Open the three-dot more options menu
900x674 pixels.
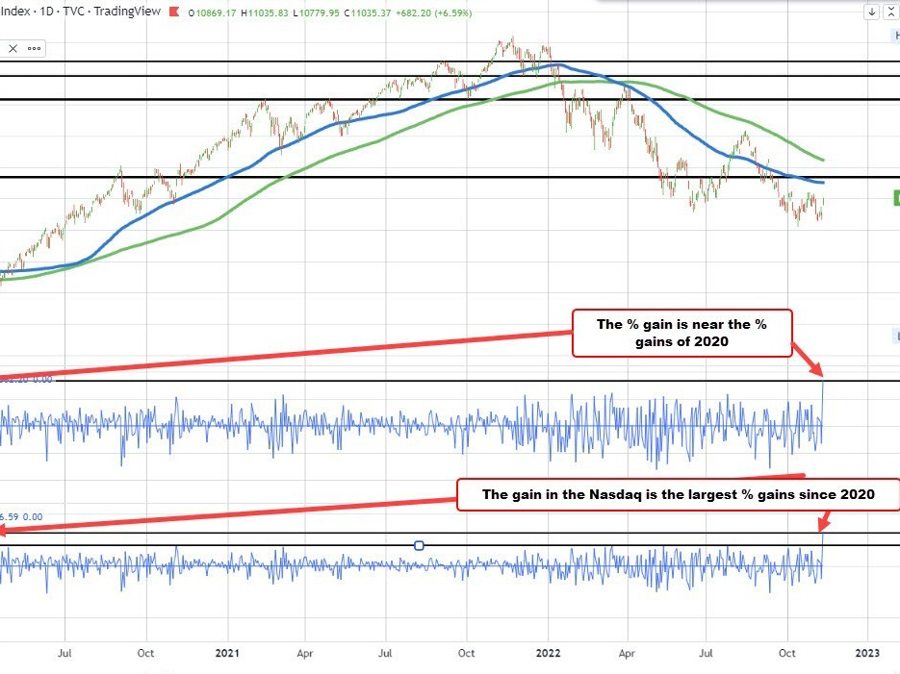pos(33,48)
